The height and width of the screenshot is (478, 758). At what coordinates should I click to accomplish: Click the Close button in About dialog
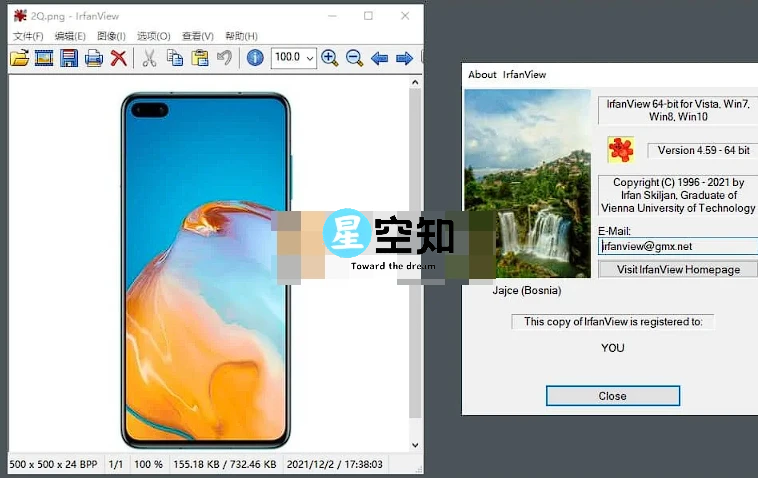[x=612, y=396]
